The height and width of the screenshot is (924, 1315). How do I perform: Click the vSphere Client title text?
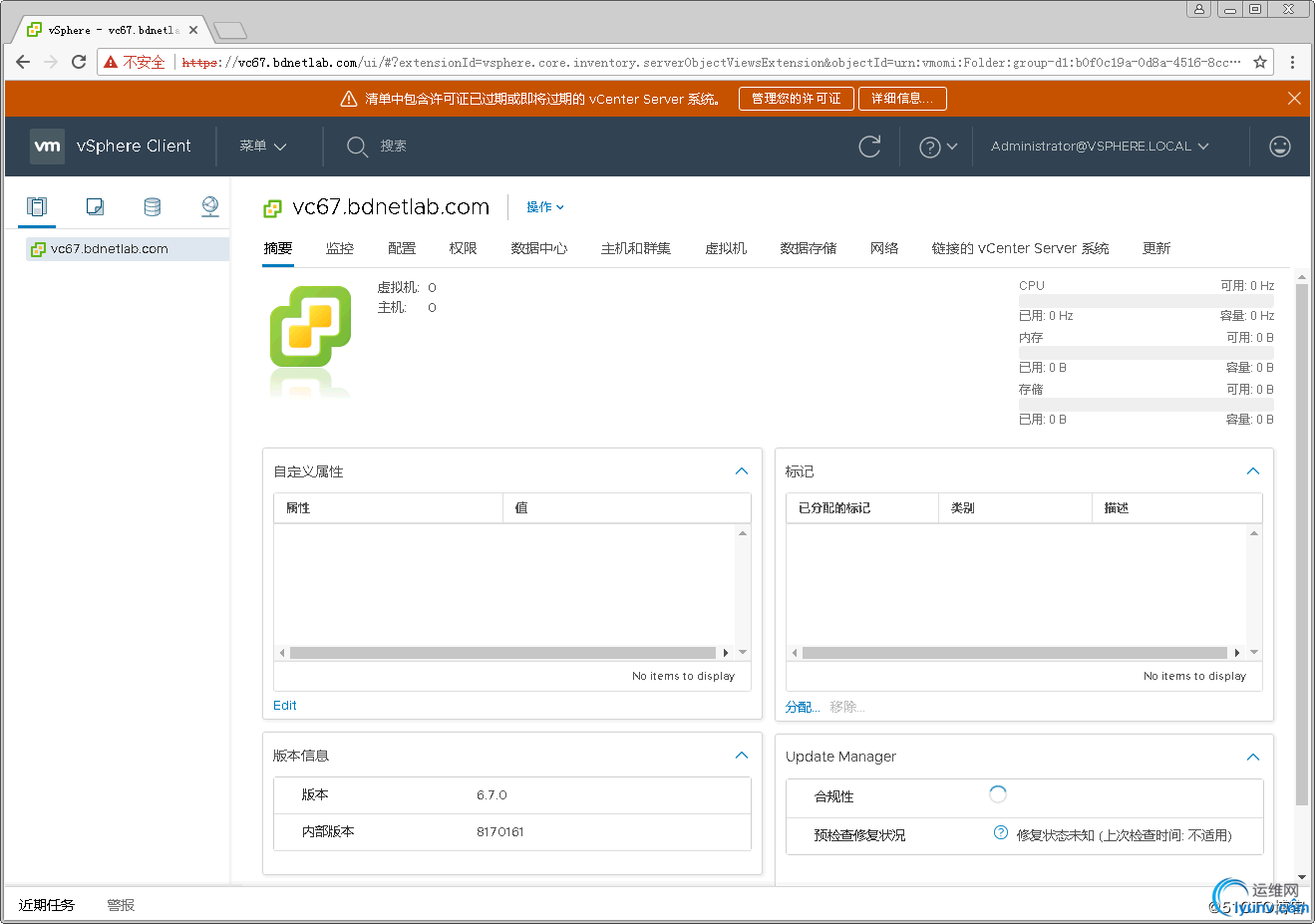134,146
